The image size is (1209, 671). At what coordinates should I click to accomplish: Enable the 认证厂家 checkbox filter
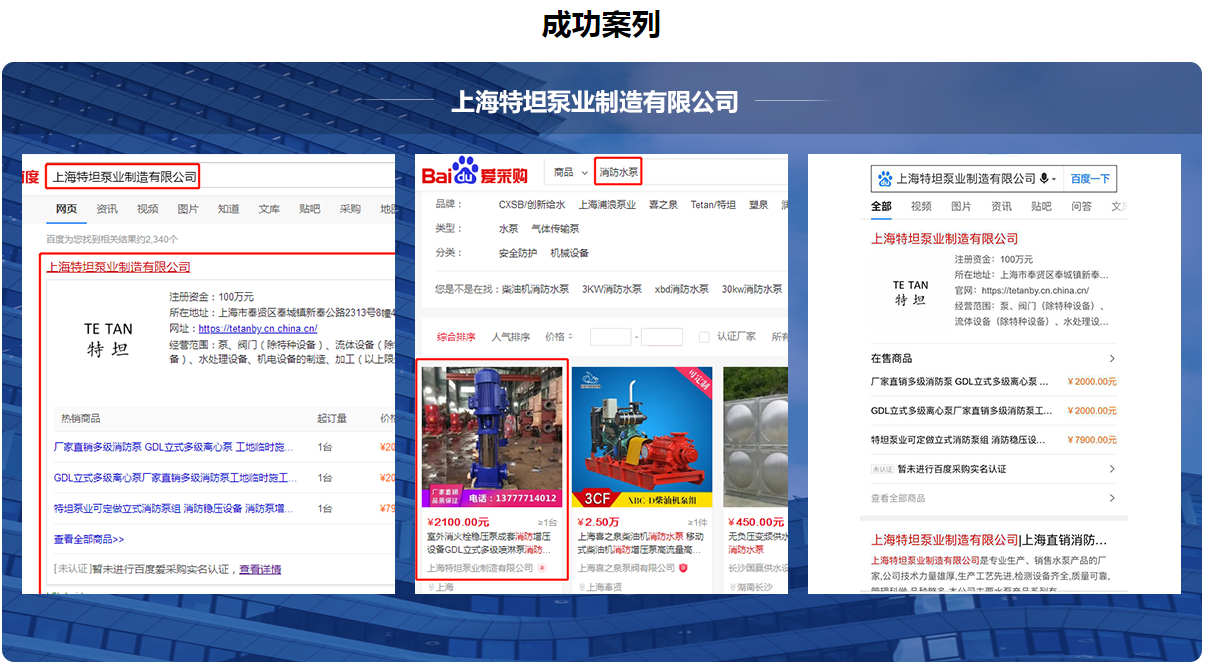click(x=702, y=336)
